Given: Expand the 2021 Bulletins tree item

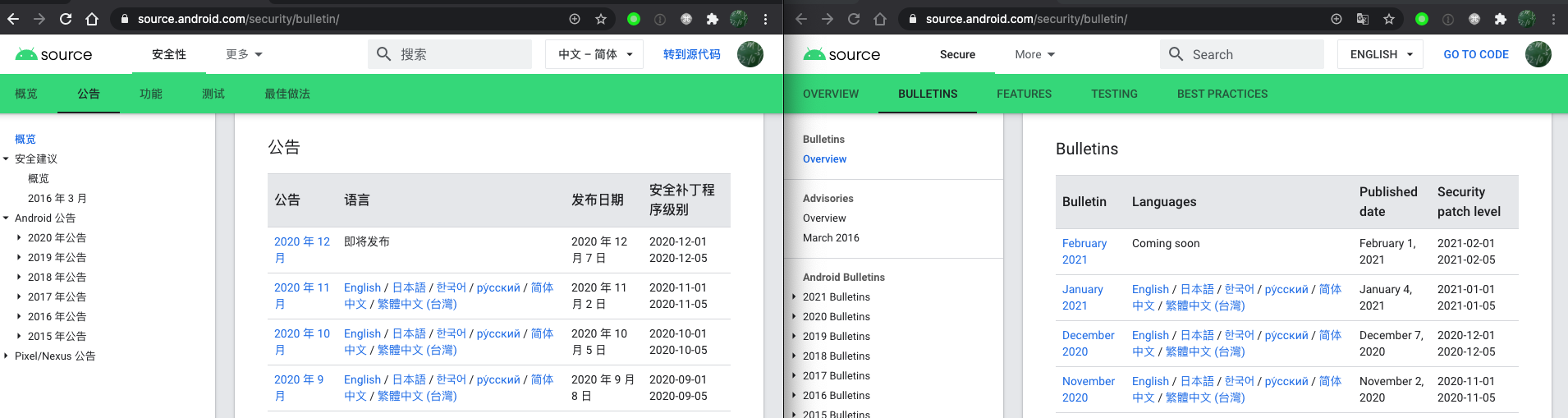Looking at the screenshot, I should click(795, 296).
